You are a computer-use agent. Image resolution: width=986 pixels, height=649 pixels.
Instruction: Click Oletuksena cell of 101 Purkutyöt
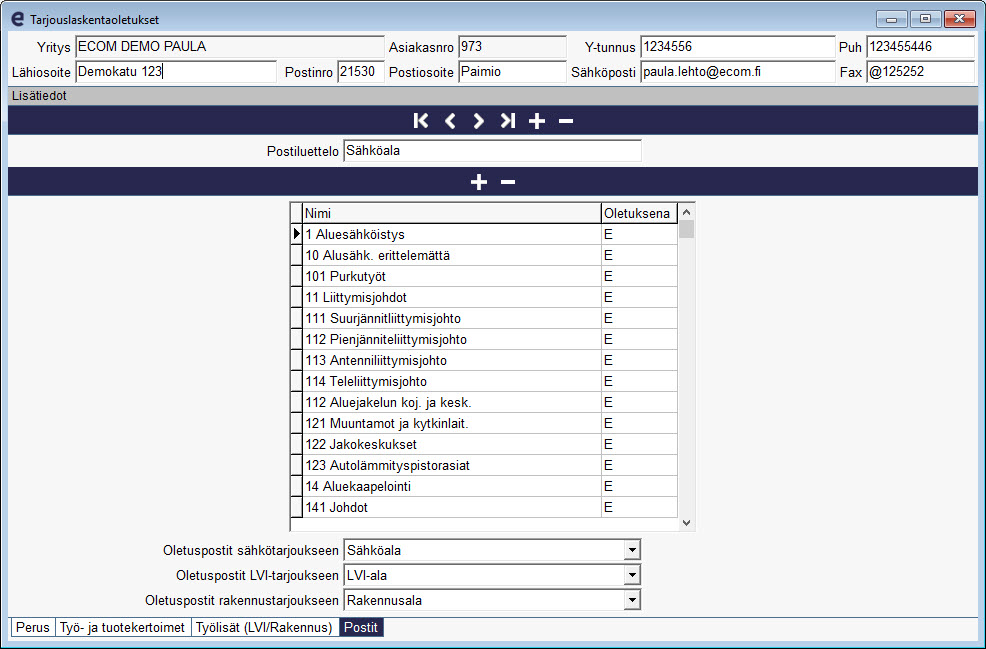click(640, 277)
